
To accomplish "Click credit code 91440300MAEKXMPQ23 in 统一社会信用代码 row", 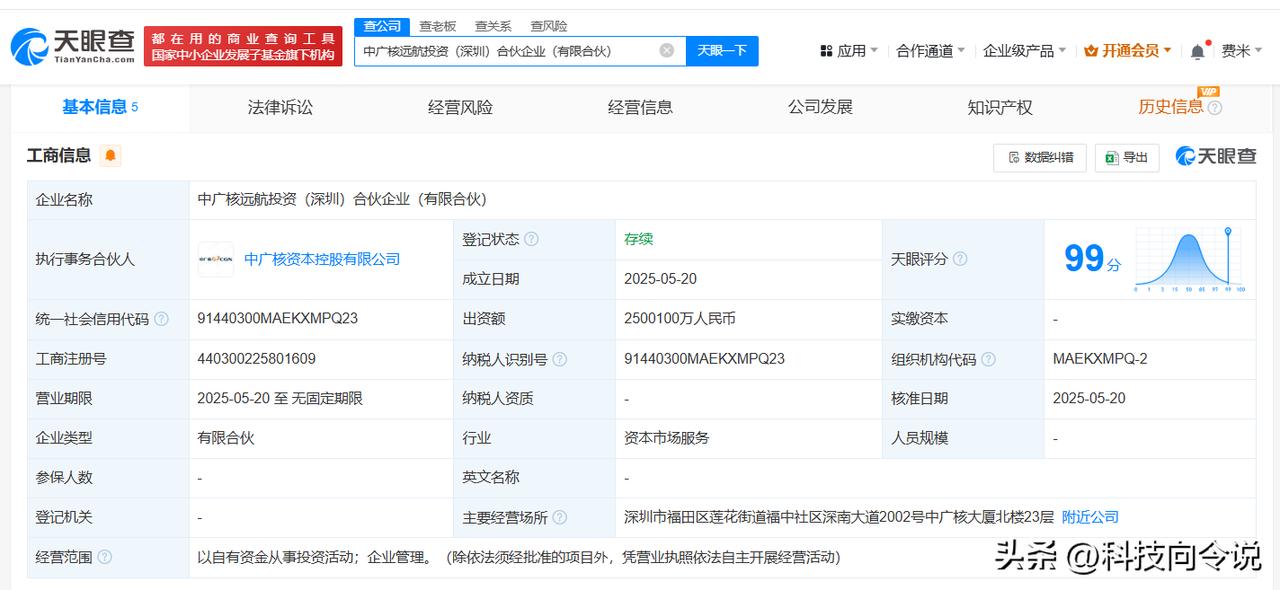I will (x=278, y=319).
